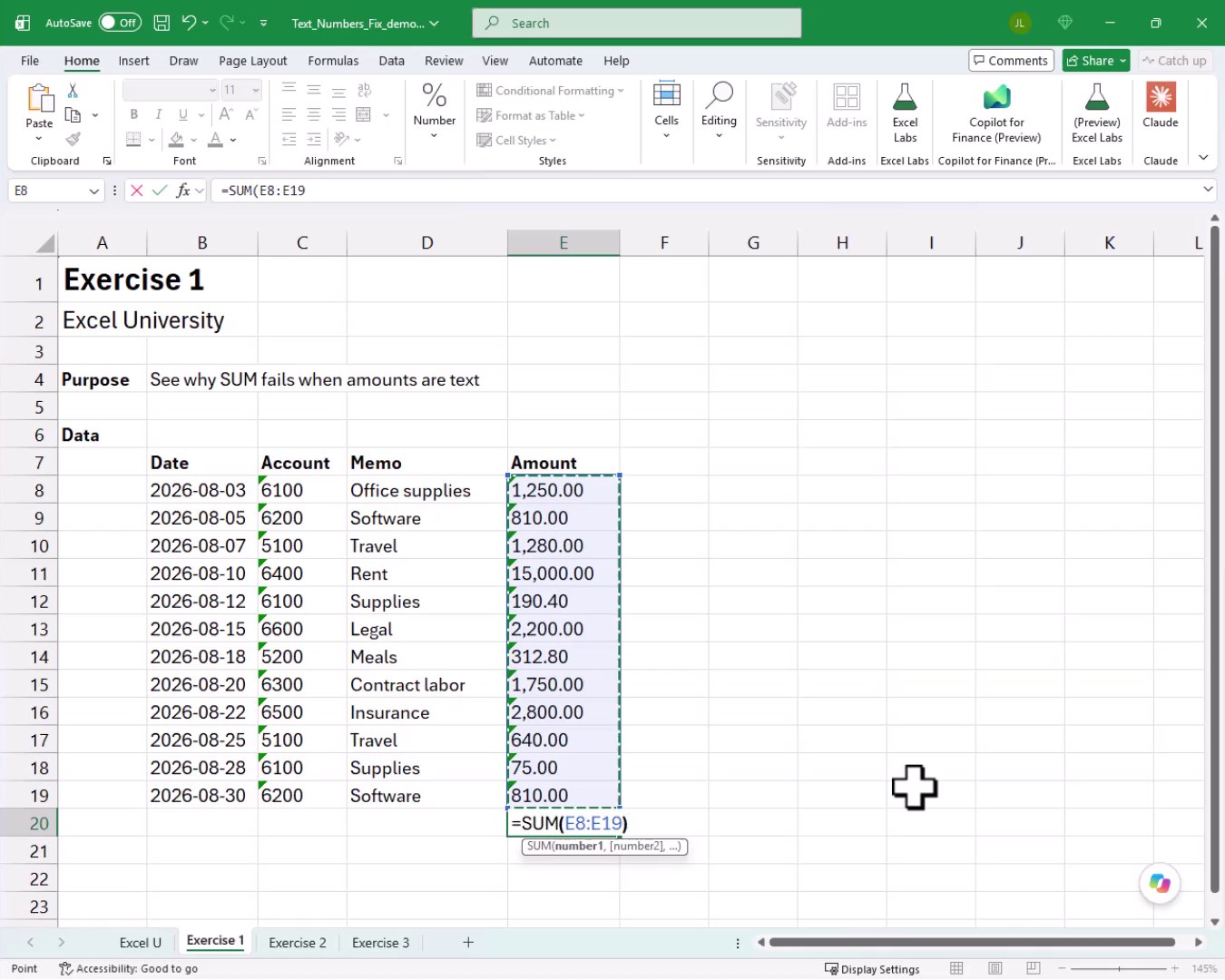Open Format as Table dropdown
This screenshot has width=1225, height=980.
tap(531, 115)
